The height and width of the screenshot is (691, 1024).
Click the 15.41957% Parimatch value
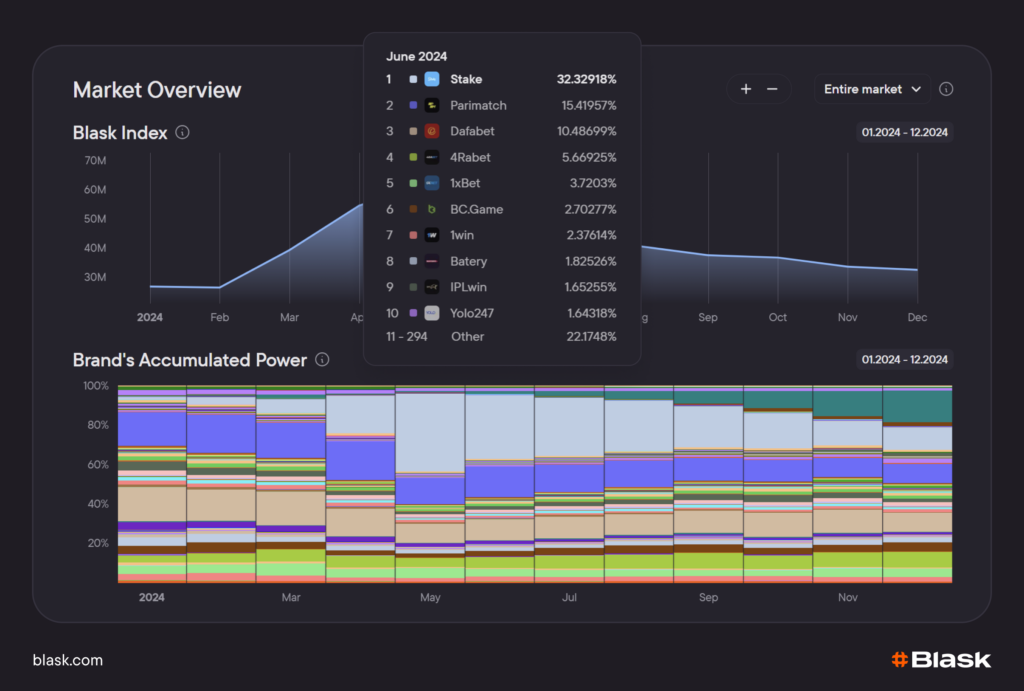coord(589,105)
